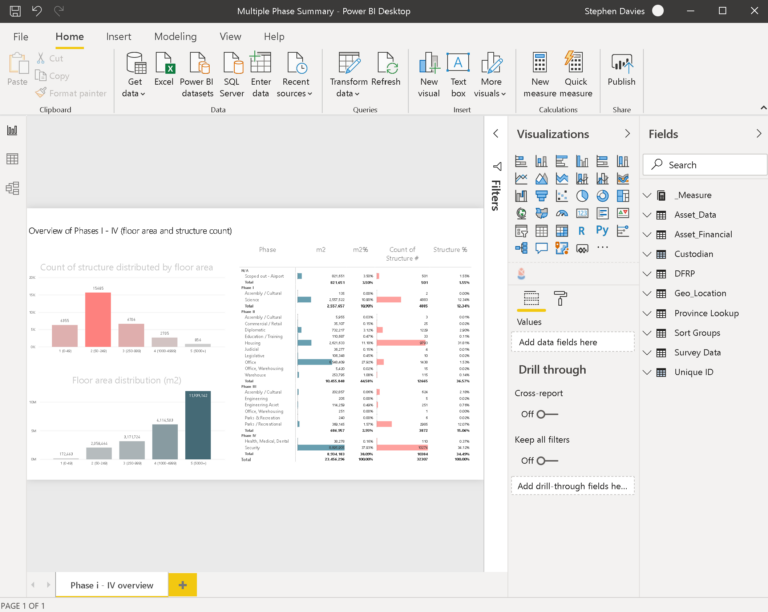Select the Python visual icon
This screenshot has height=612, width=768.
(601, 230)
